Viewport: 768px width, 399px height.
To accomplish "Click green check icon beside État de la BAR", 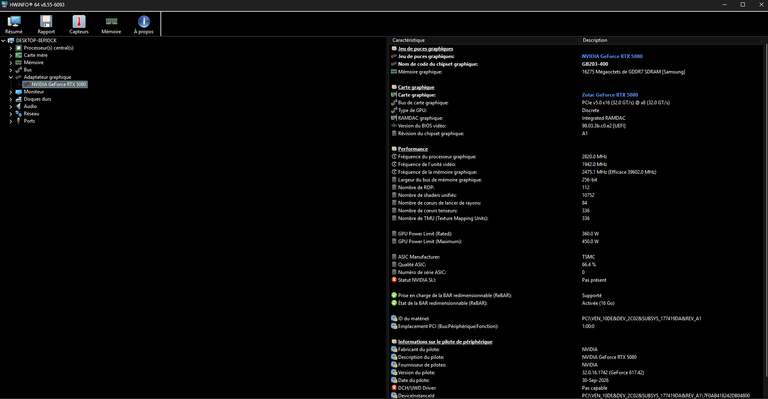I will (x=394, y=303).
